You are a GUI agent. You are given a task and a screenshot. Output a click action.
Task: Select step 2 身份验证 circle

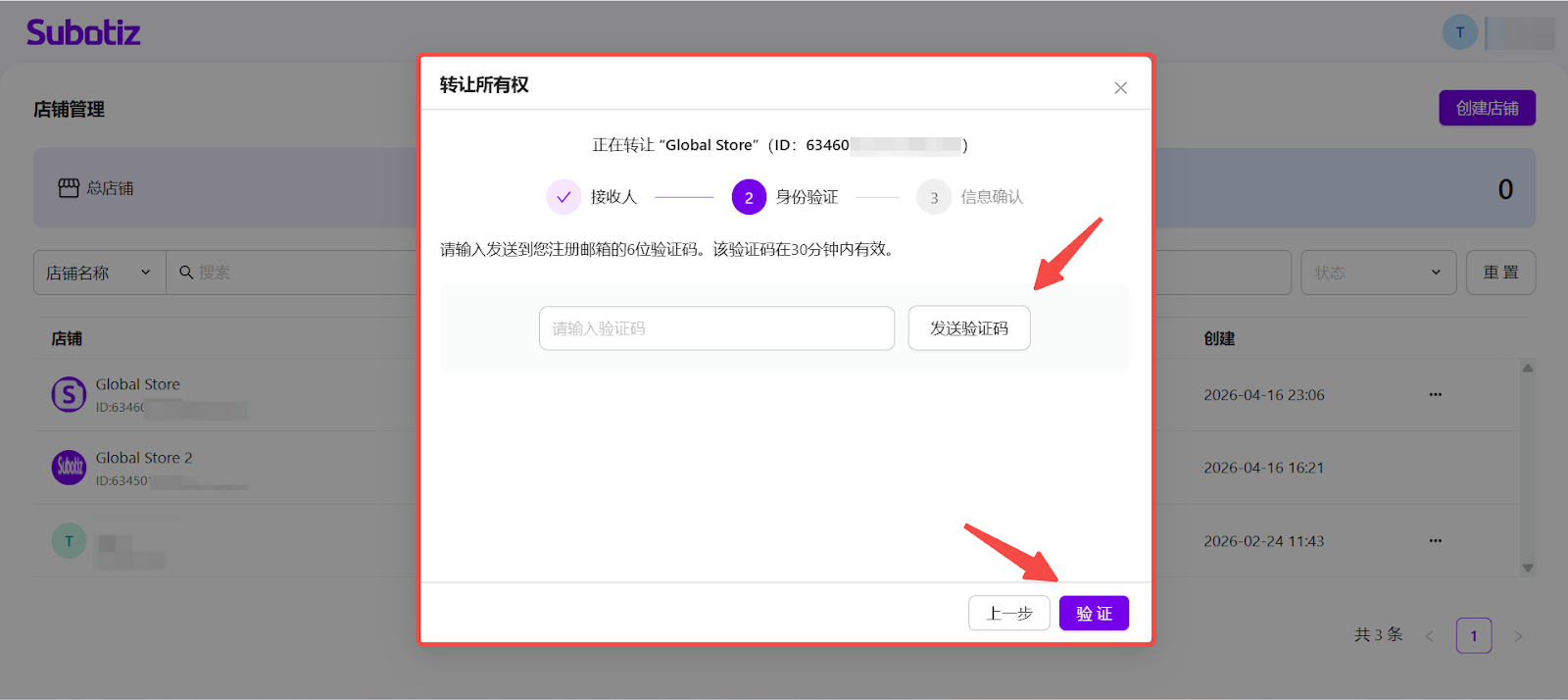(x=749, y=197)
